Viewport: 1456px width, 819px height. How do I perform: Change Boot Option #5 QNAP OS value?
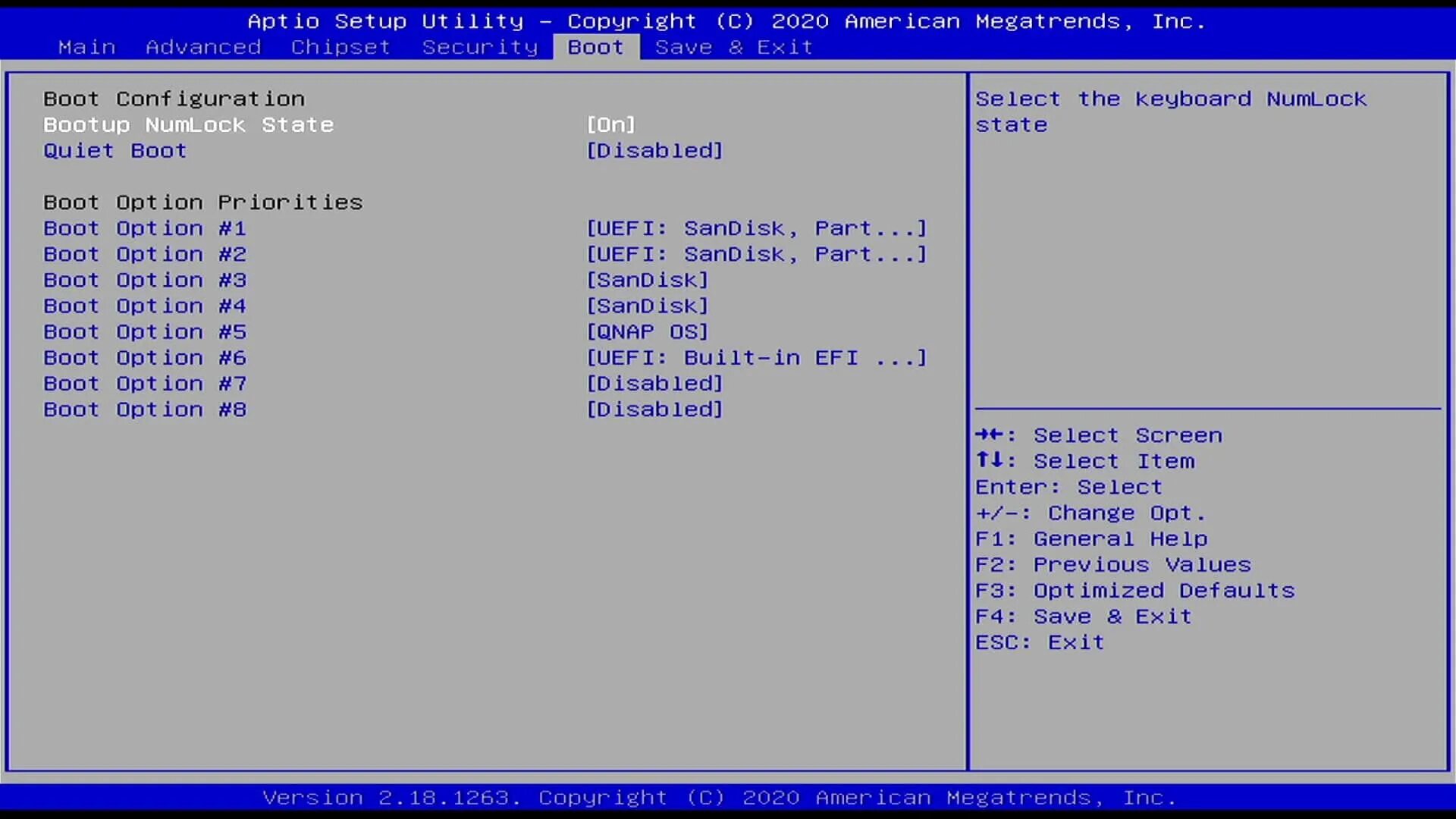click(x=647, y=331)
